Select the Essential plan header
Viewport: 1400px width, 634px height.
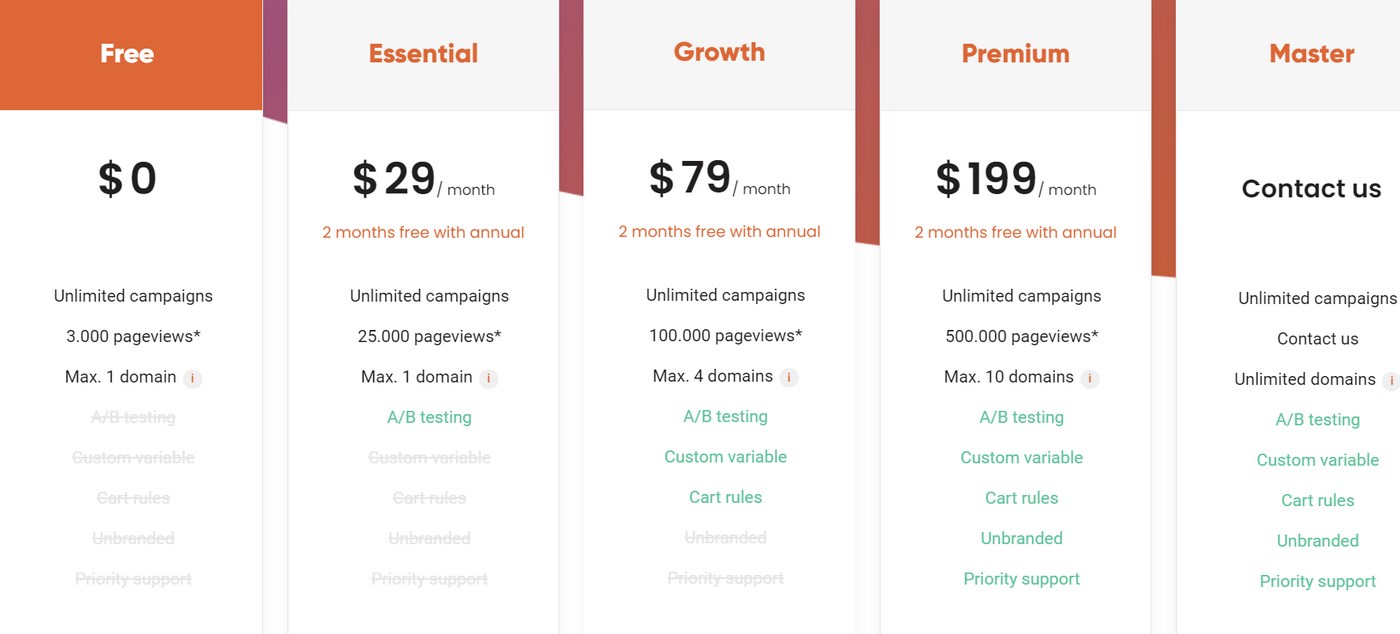coord(423,54)
